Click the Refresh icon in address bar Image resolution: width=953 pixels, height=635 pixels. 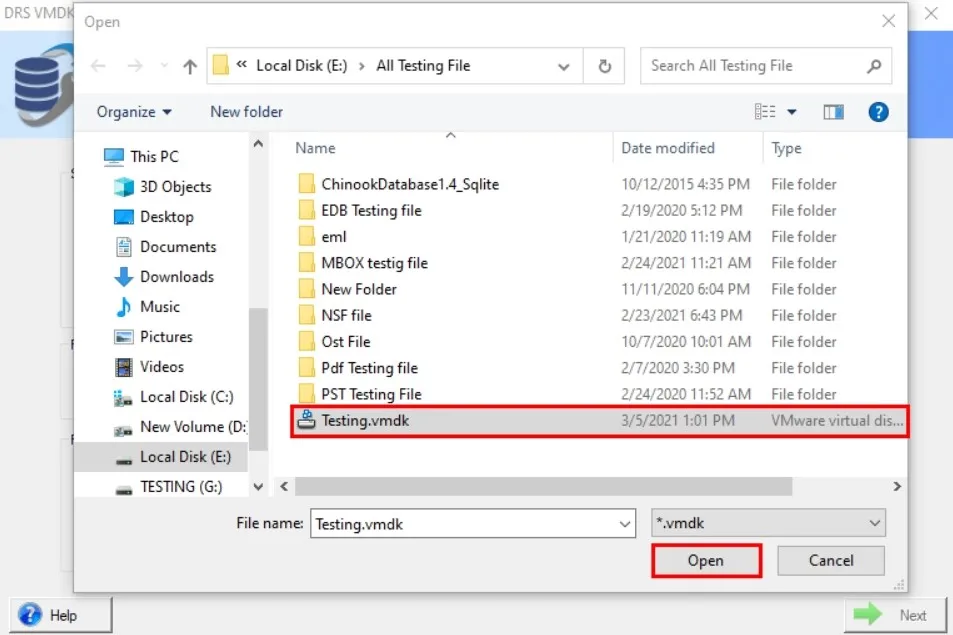(604, 66)
